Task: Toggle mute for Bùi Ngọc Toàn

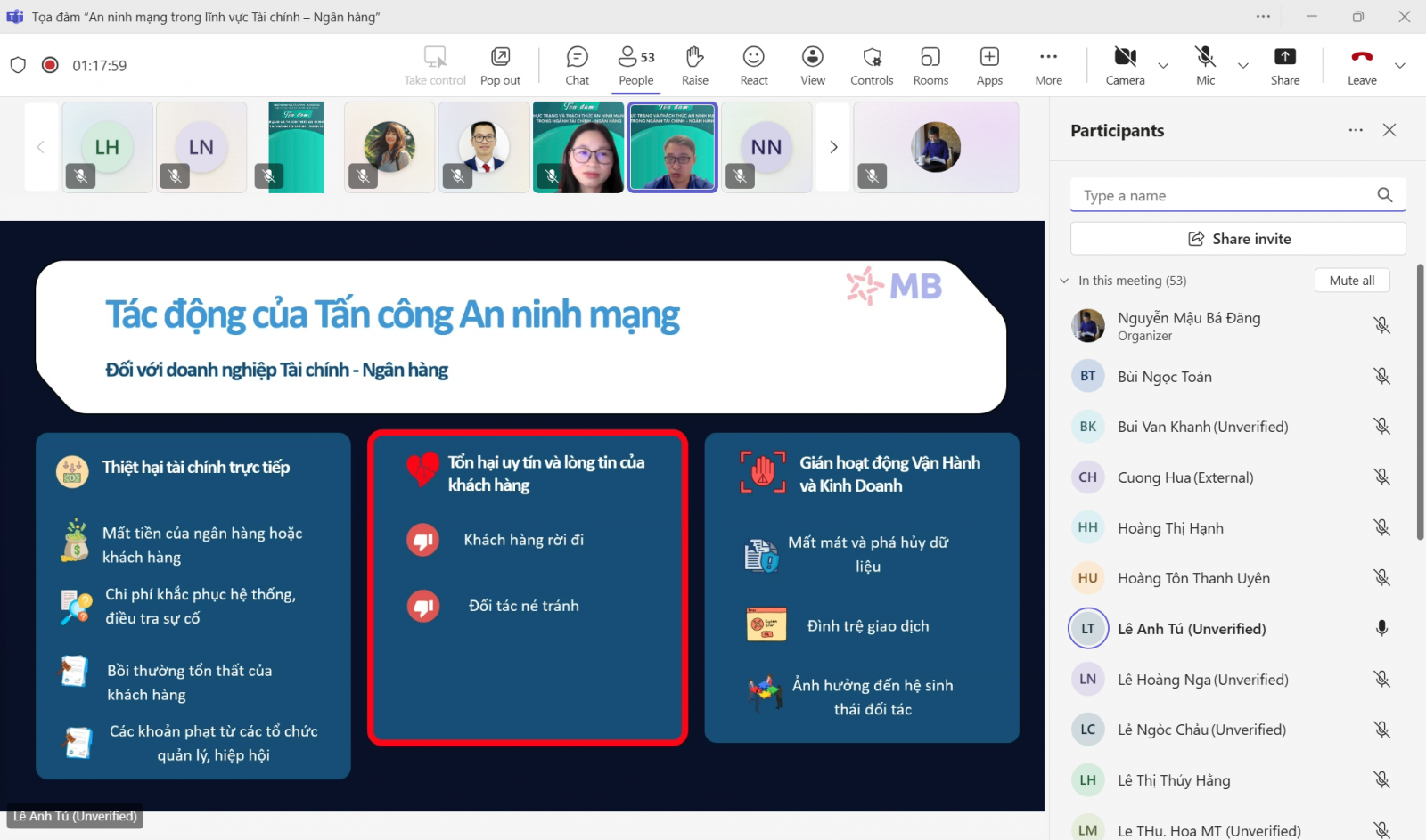Action: tap(1381, 377)
